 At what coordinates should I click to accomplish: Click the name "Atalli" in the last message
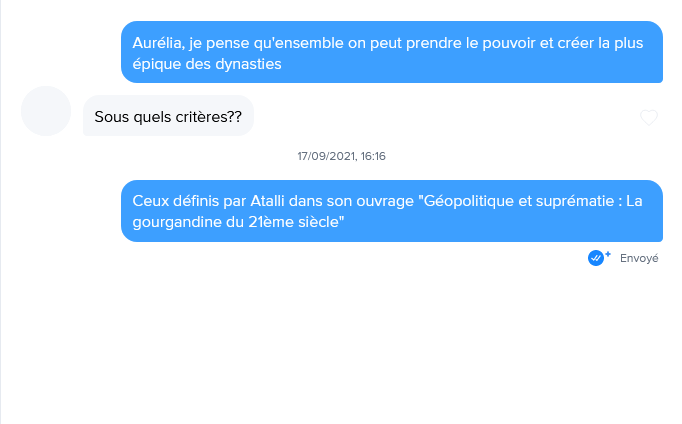click(x=267, y=201)
